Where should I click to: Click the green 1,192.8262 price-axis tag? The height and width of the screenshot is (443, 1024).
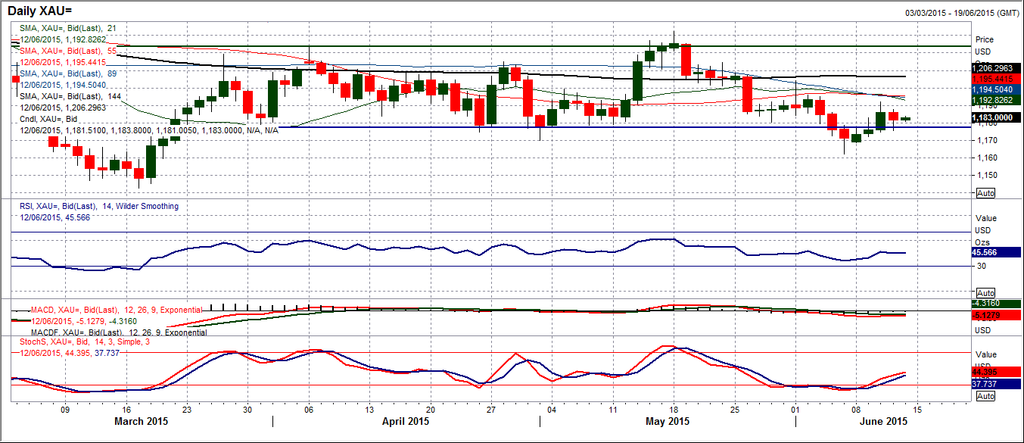tap(998, 101)
